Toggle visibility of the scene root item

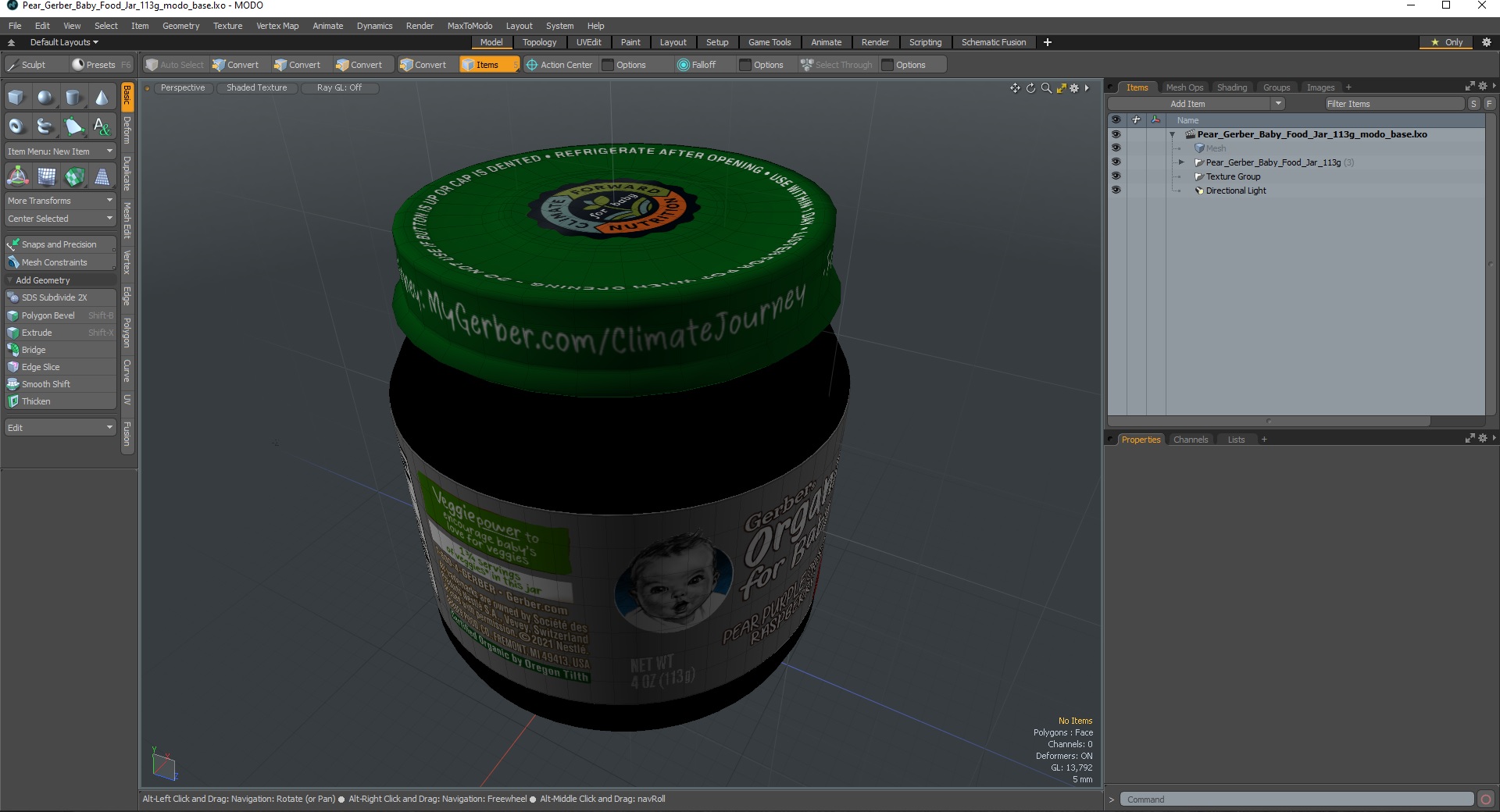tap(1116, 134)
